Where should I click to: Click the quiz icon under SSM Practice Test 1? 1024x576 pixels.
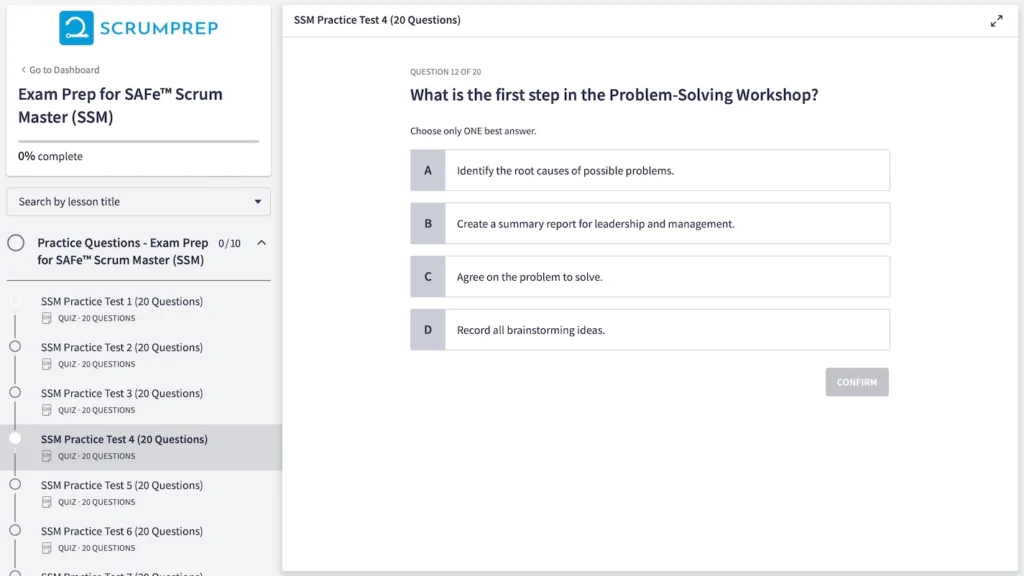[x=47, y=317]
